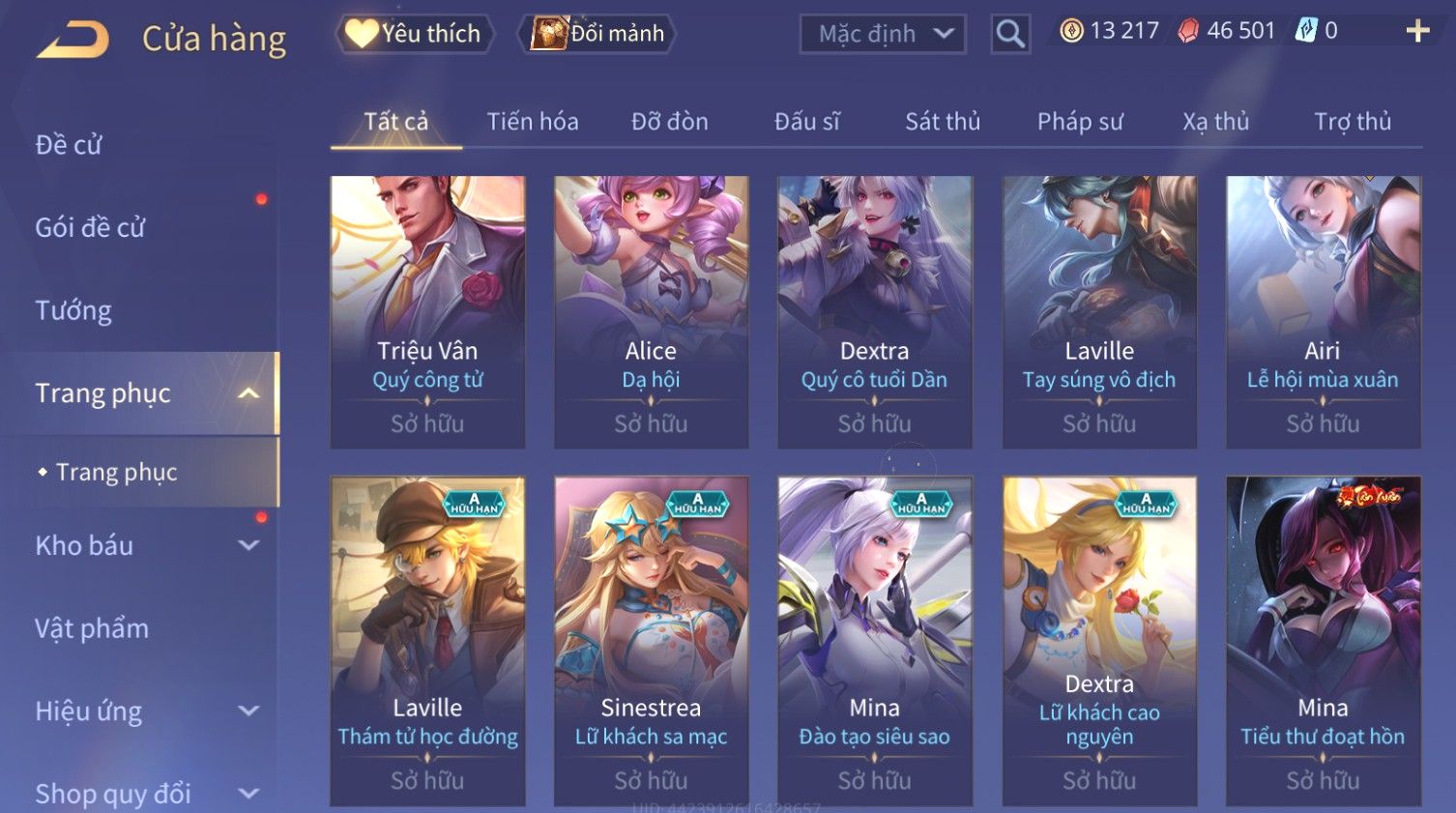The height and width of the screenshot is (813, 1456).
Task: Click the gold coin balance icon
Action: (x=1071, y=31)
